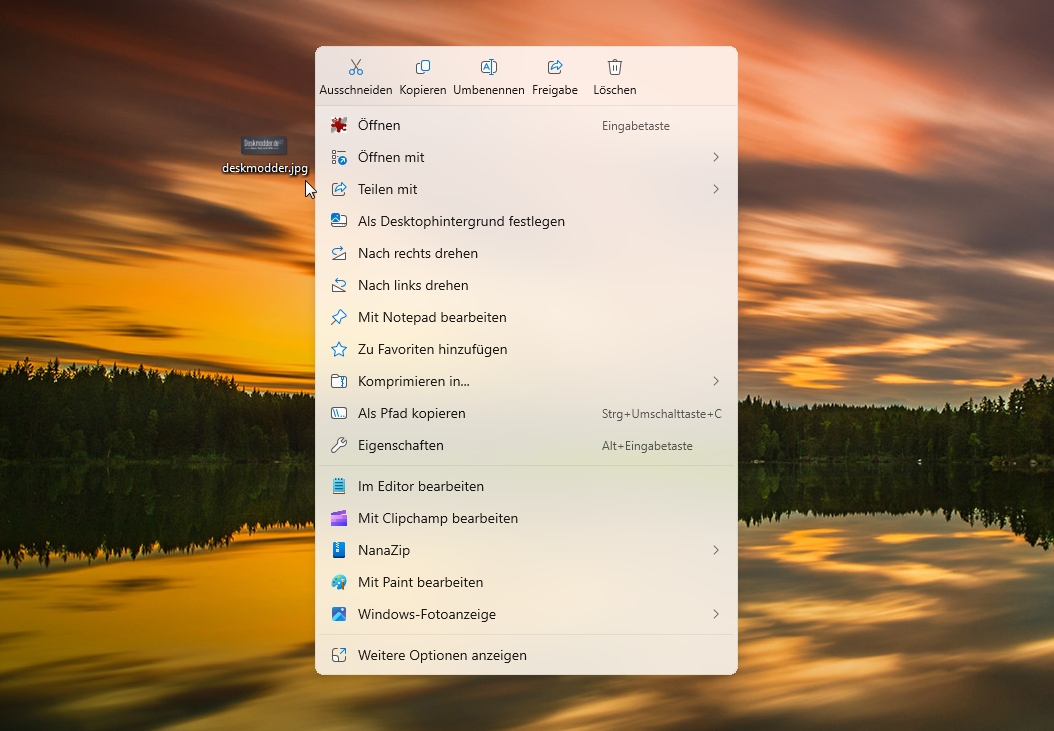Viewport: 1054px width, 731px height.
Task: Choose Mit Paint bearbeiten
Action: point(526,582)
